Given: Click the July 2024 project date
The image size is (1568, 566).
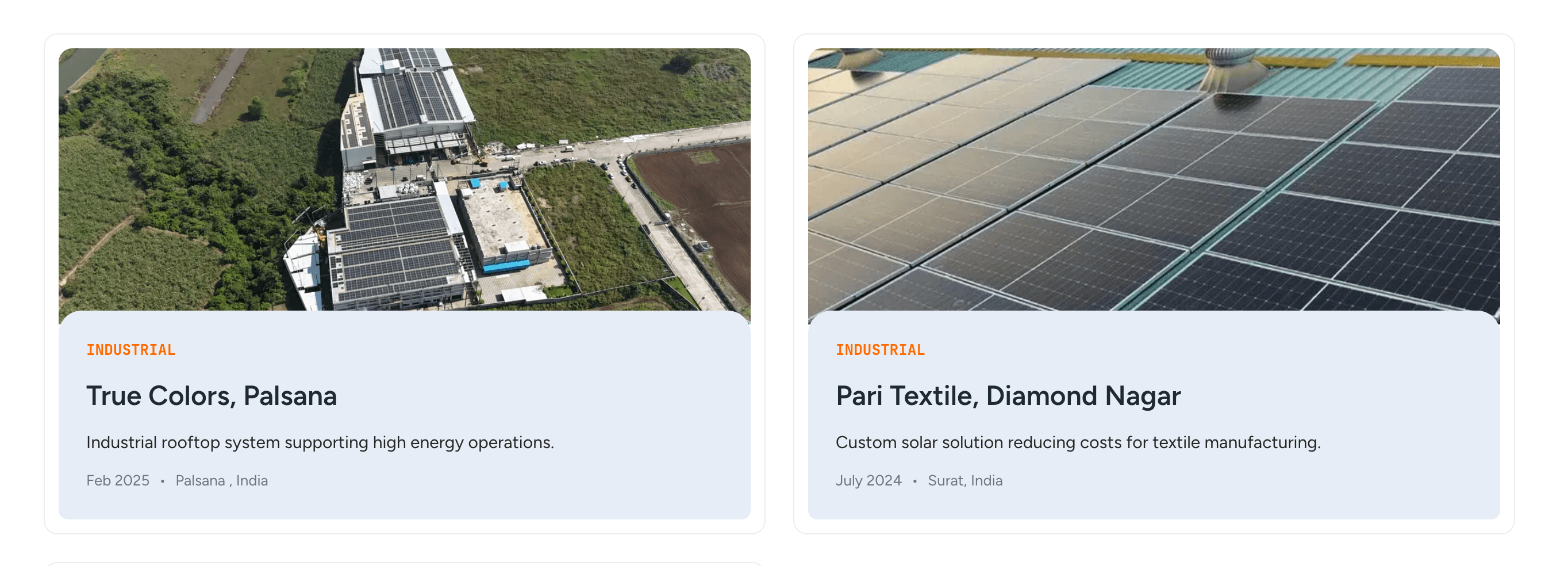Looking at the screenshot, I should point(868,481).
